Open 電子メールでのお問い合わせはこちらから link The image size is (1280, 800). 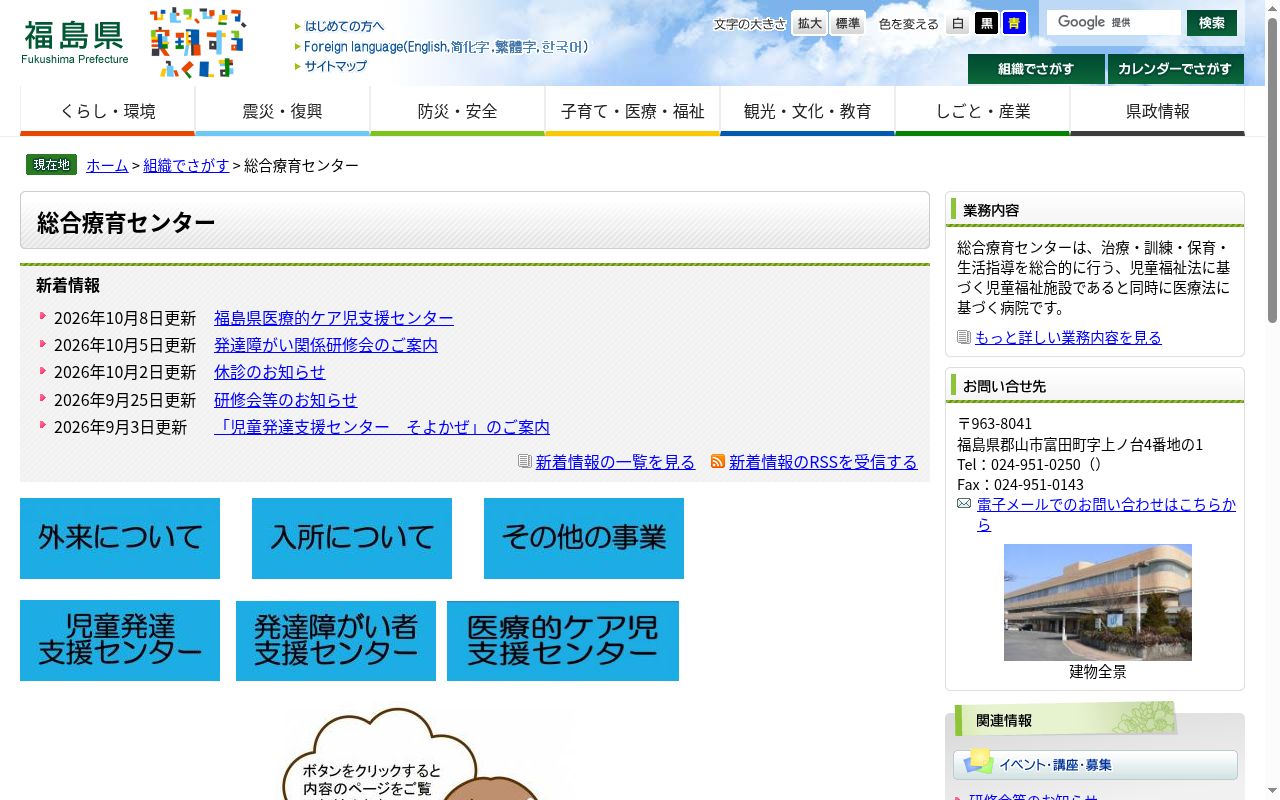pos(1106,514)
